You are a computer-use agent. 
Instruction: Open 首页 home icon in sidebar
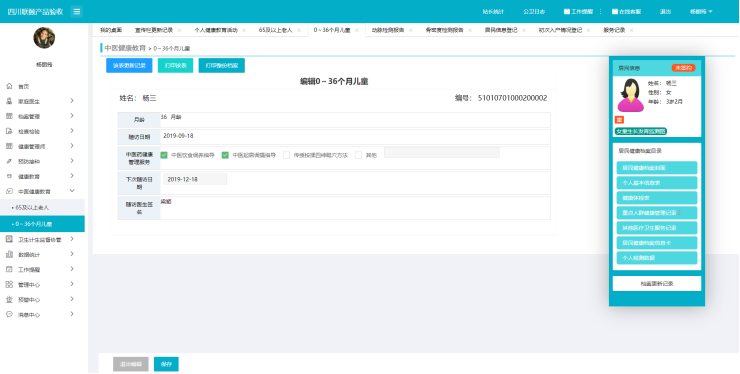(9, 86)
